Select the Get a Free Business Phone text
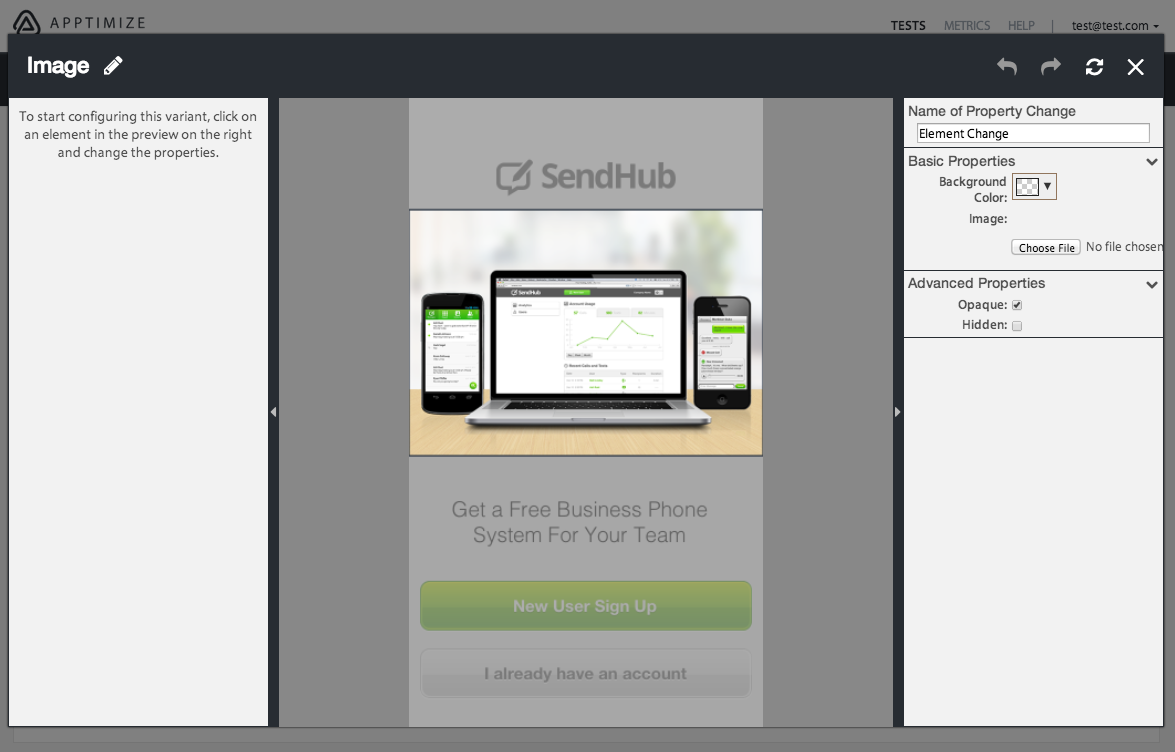The image size is (1175, 752). coord(579,522)
